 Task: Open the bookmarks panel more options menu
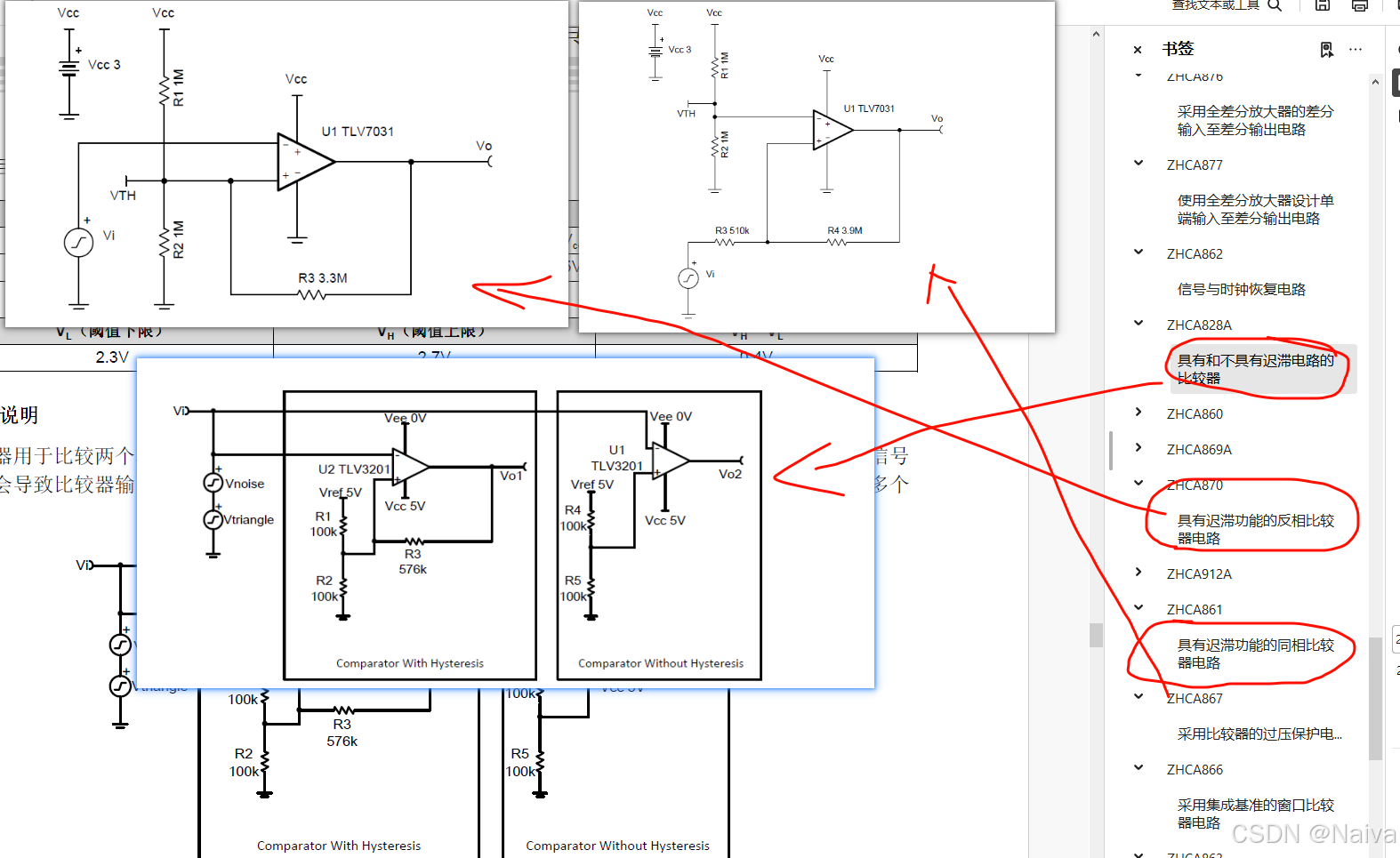[1356, 50]
